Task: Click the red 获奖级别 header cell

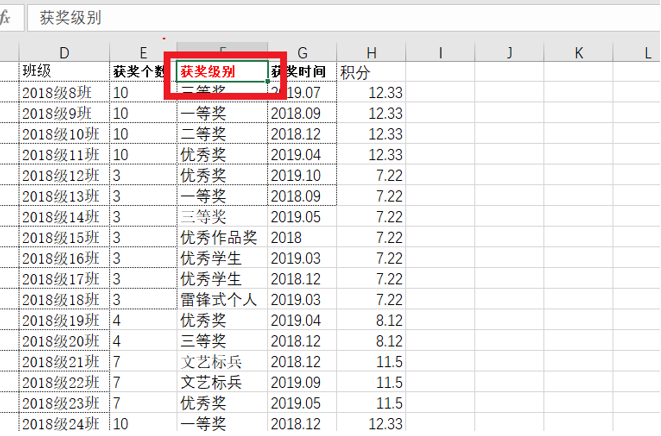Action: (222, 72)
